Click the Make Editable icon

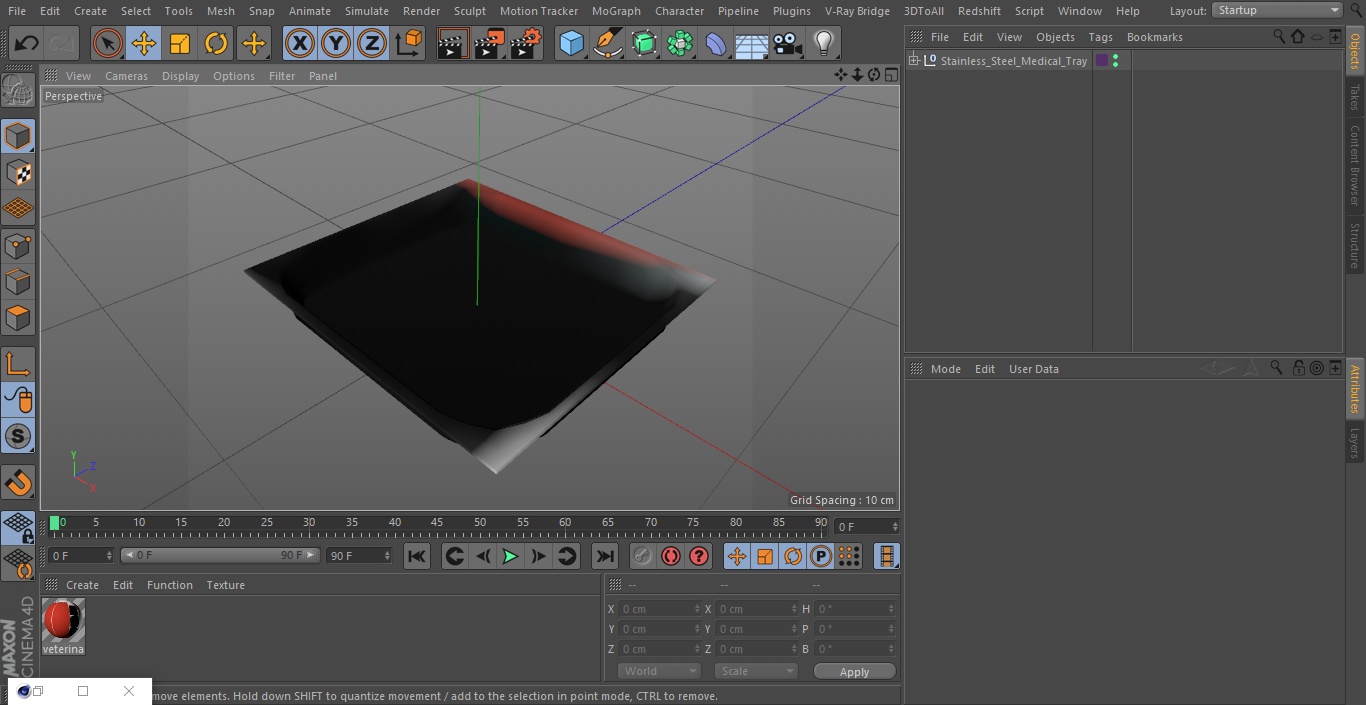coord(18,90)
